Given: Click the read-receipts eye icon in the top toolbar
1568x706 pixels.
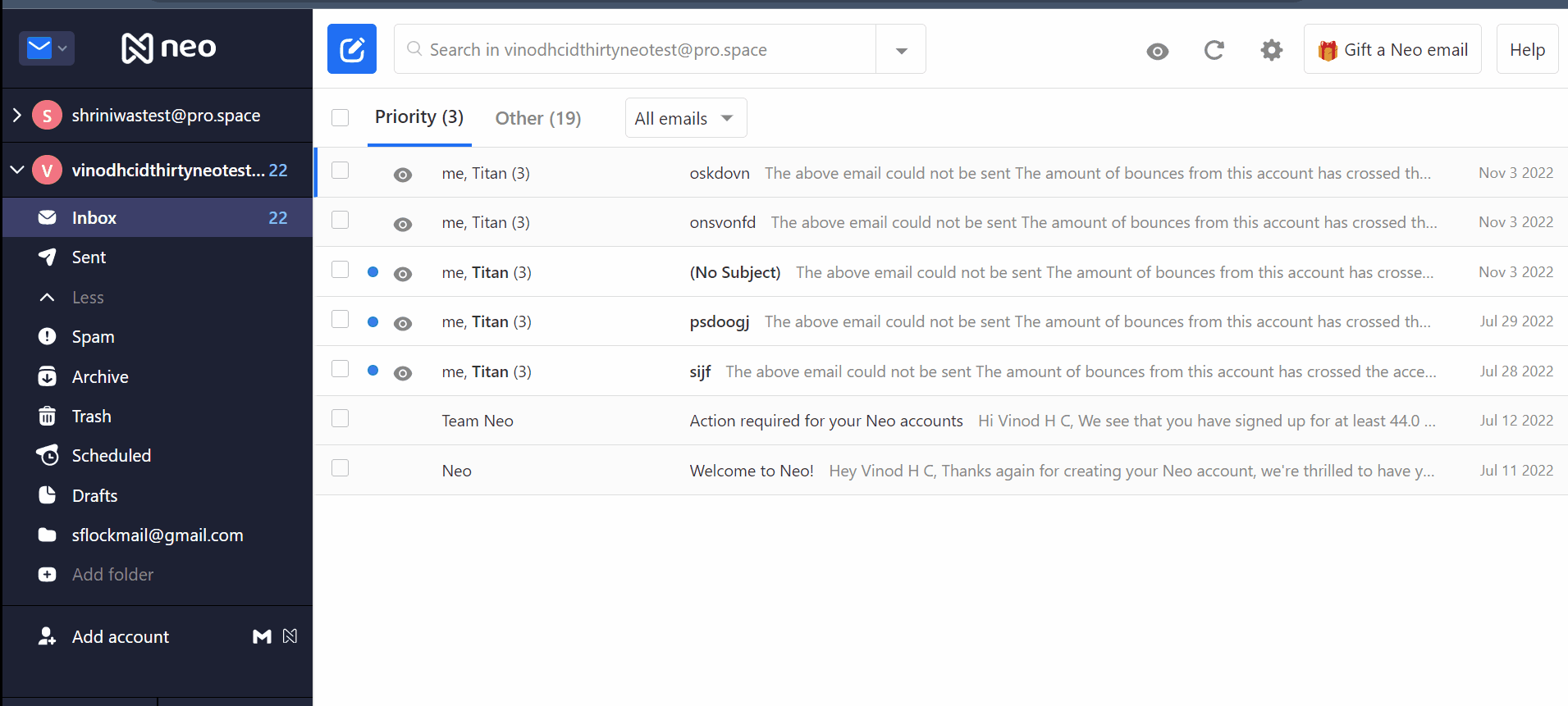Looking at the screenshot, I should (1157, 51).
